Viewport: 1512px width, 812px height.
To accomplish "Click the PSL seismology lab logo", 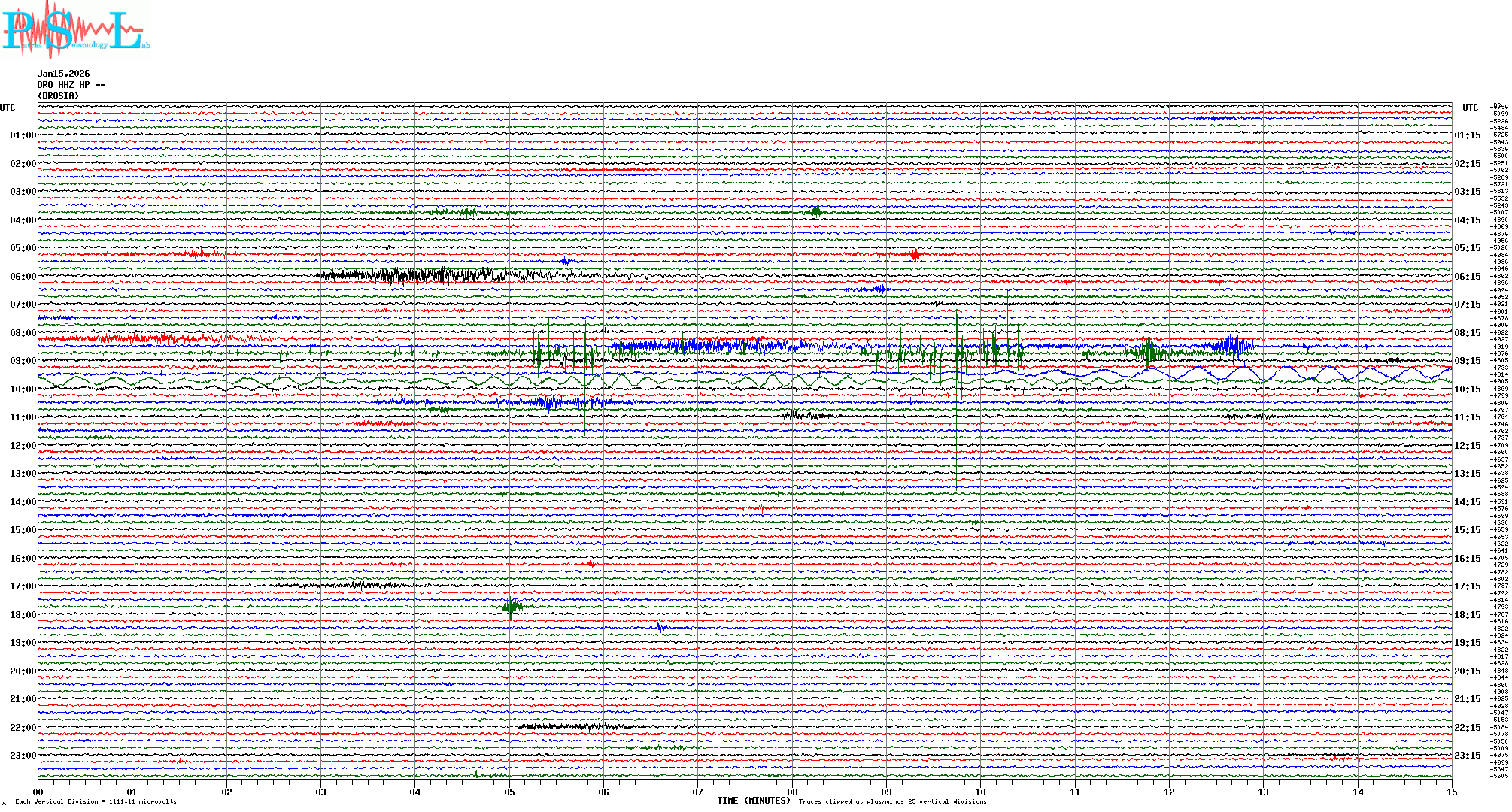I will 75,30.
